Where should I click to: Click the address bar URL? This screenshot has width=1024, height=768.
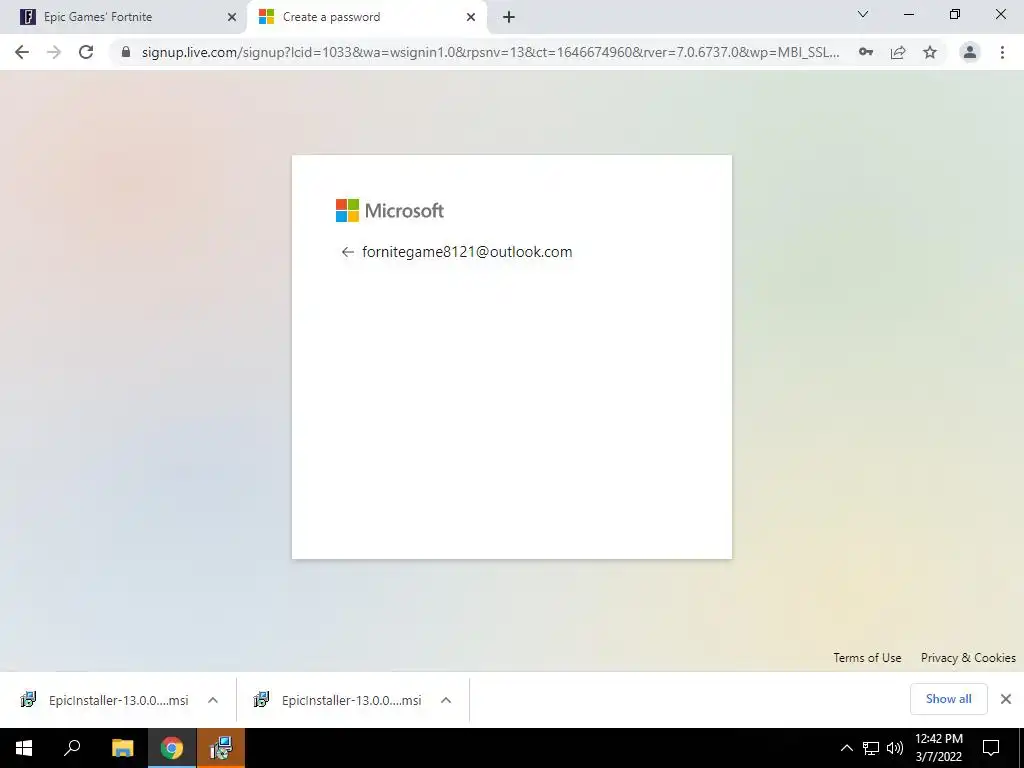[490, 52]
